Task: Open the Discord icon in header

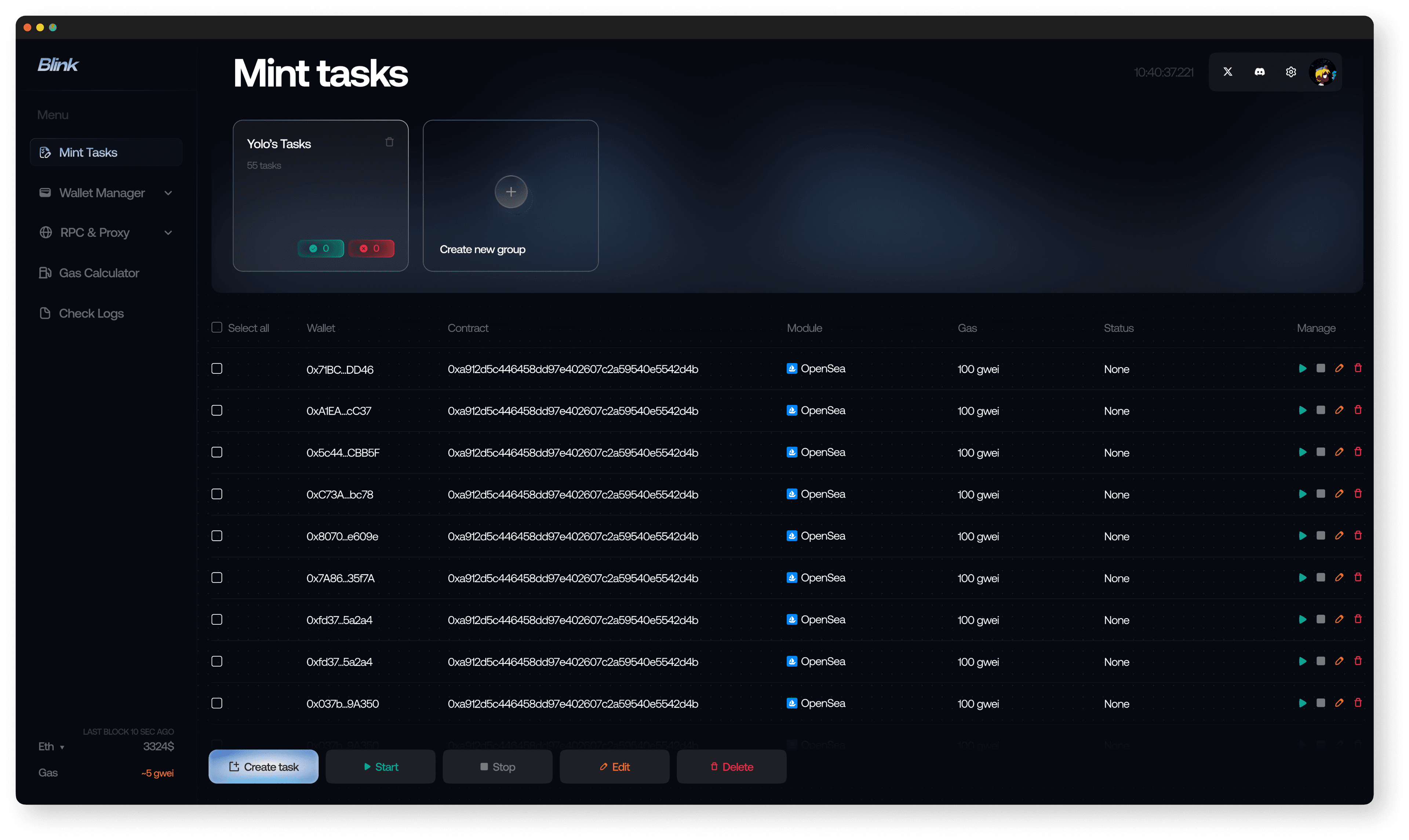Action: pos(1259,72)
